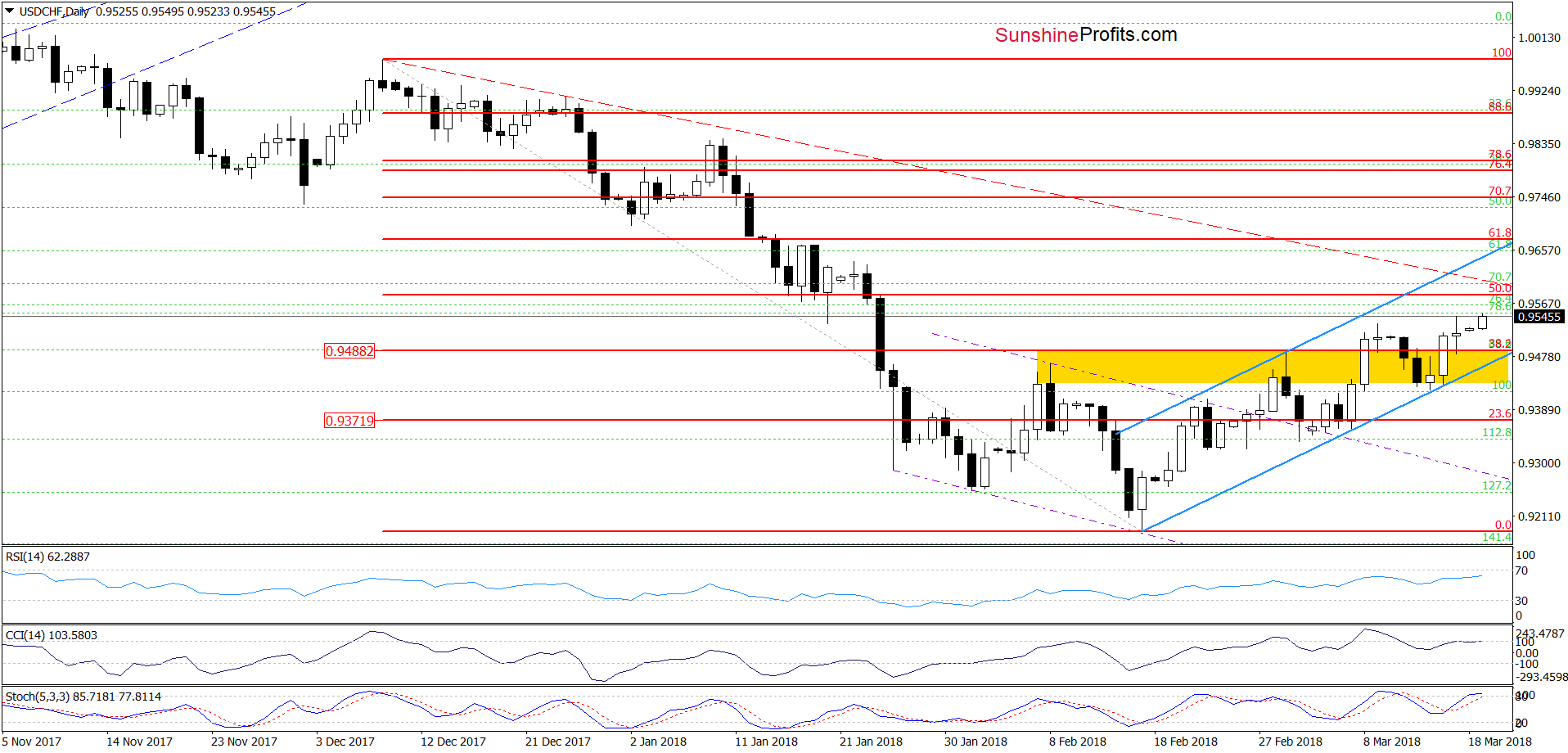Click the 0.95670 price axis value

[x=1539, y=304]
